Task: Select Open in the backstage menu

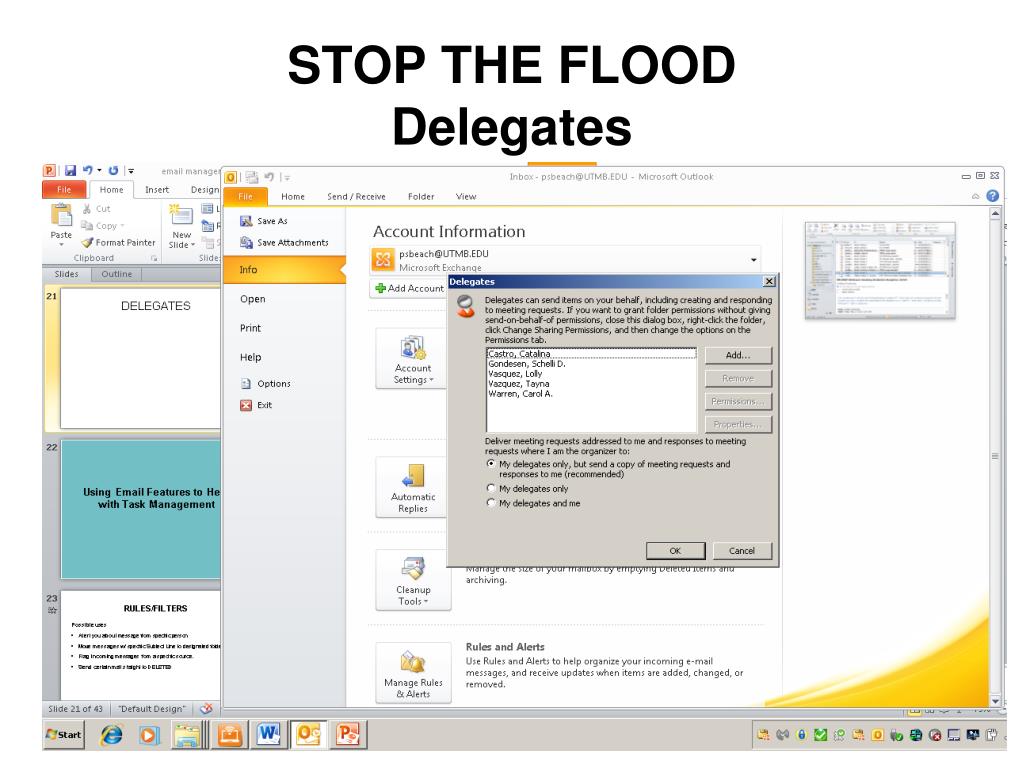Action: click(x=253, y=299)
